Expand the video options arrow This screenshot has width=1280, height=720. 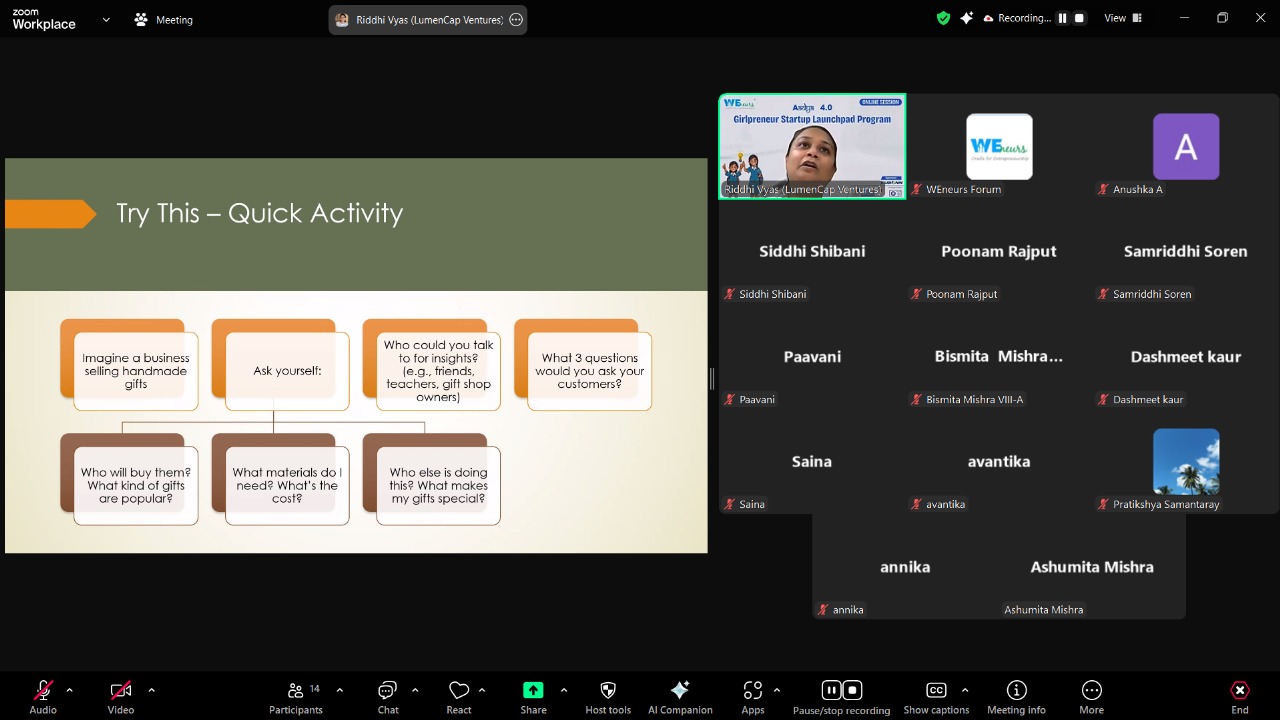(x=151, y=690)
